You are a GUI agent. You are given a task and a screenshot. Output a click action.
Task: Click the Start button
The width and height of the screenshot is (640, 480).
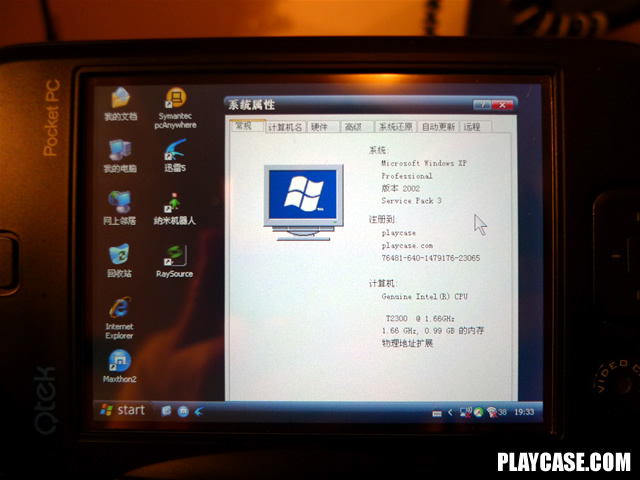[123, 410]
